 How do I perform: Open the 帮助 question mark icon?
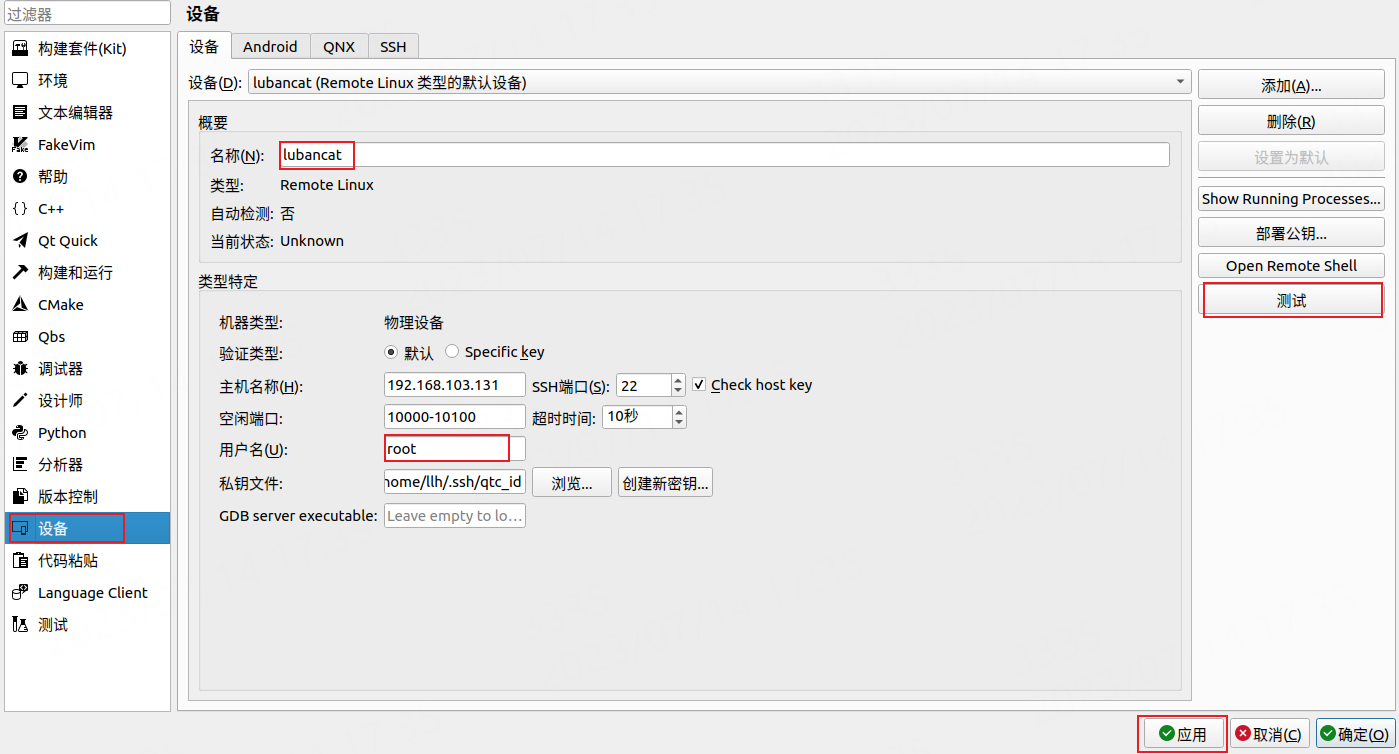pyautogui.click(x=19, y=177)
